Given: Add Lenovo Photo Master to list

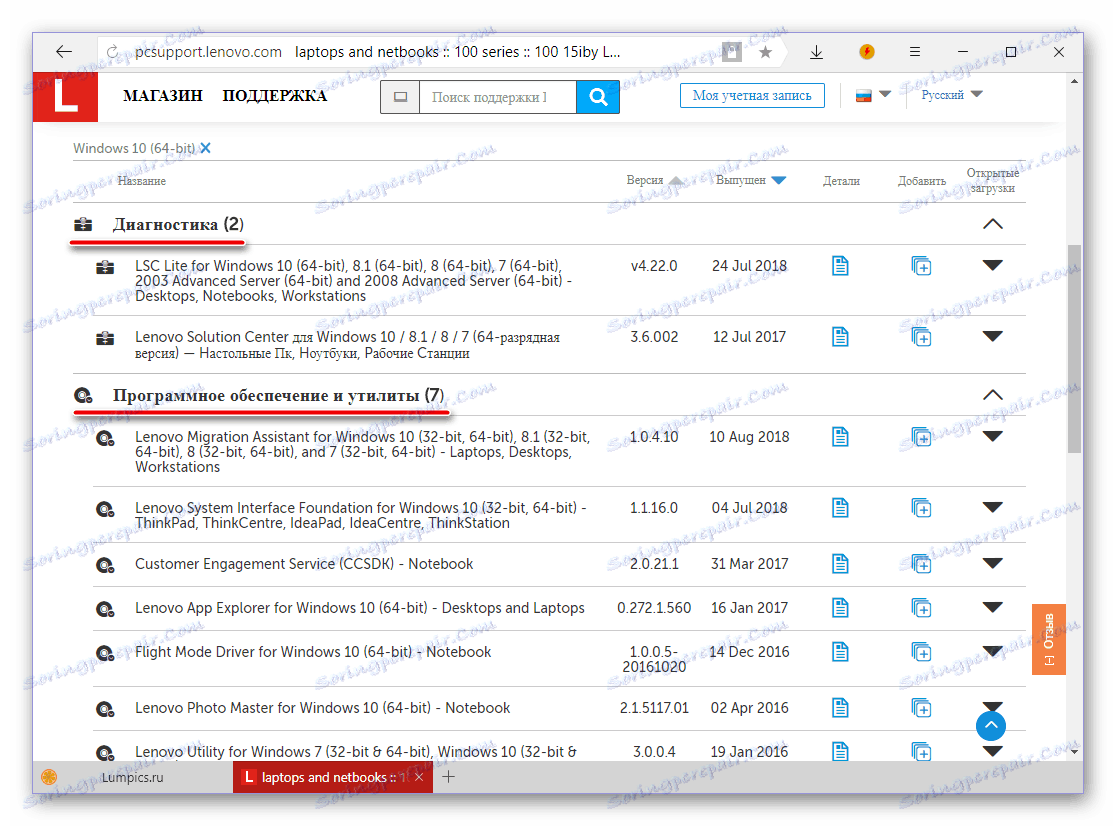Looking at the screenshot, I should pyautogui.click(x=921, y=708).
